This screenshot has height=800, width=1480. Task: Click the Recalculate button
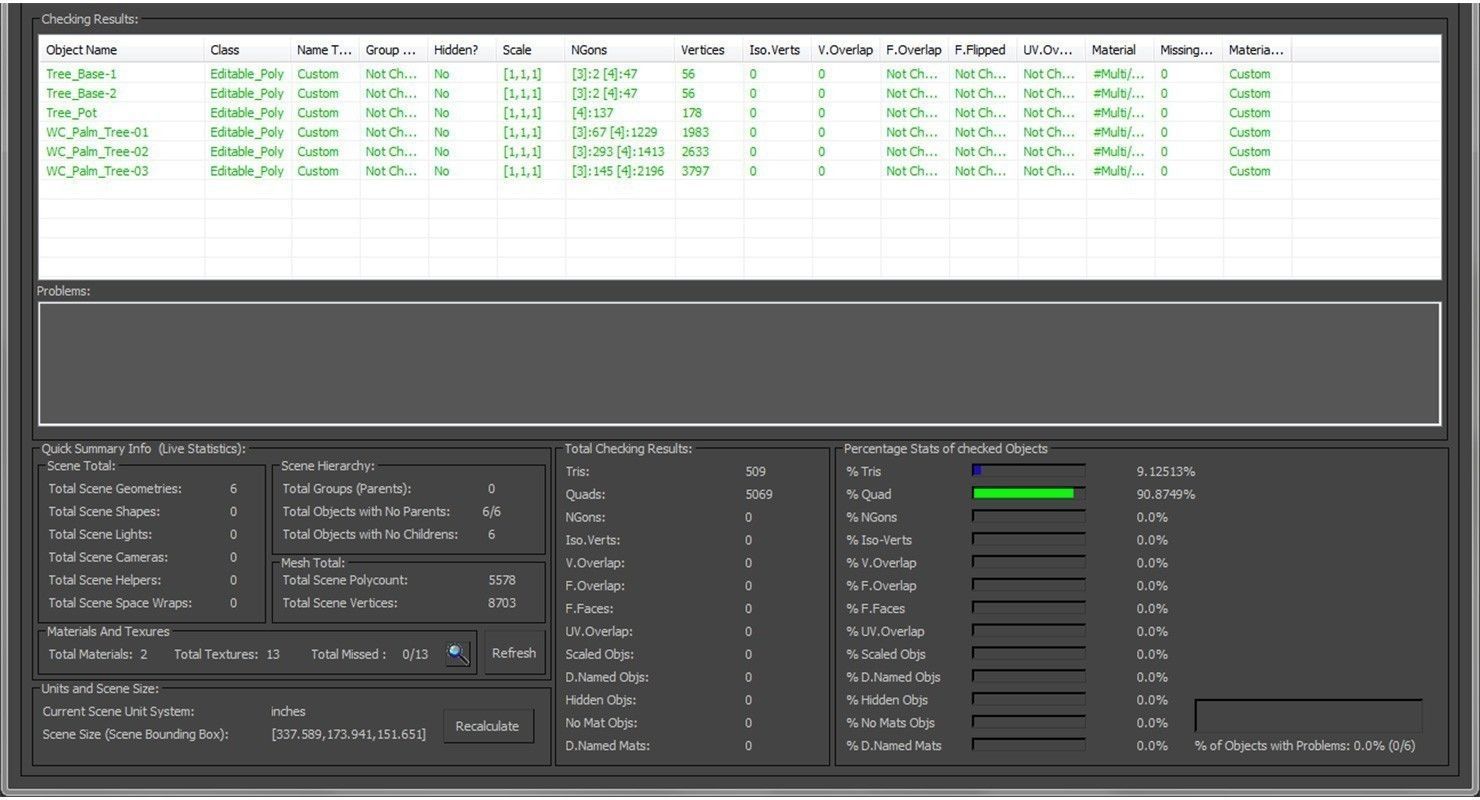tap(488, 726)
